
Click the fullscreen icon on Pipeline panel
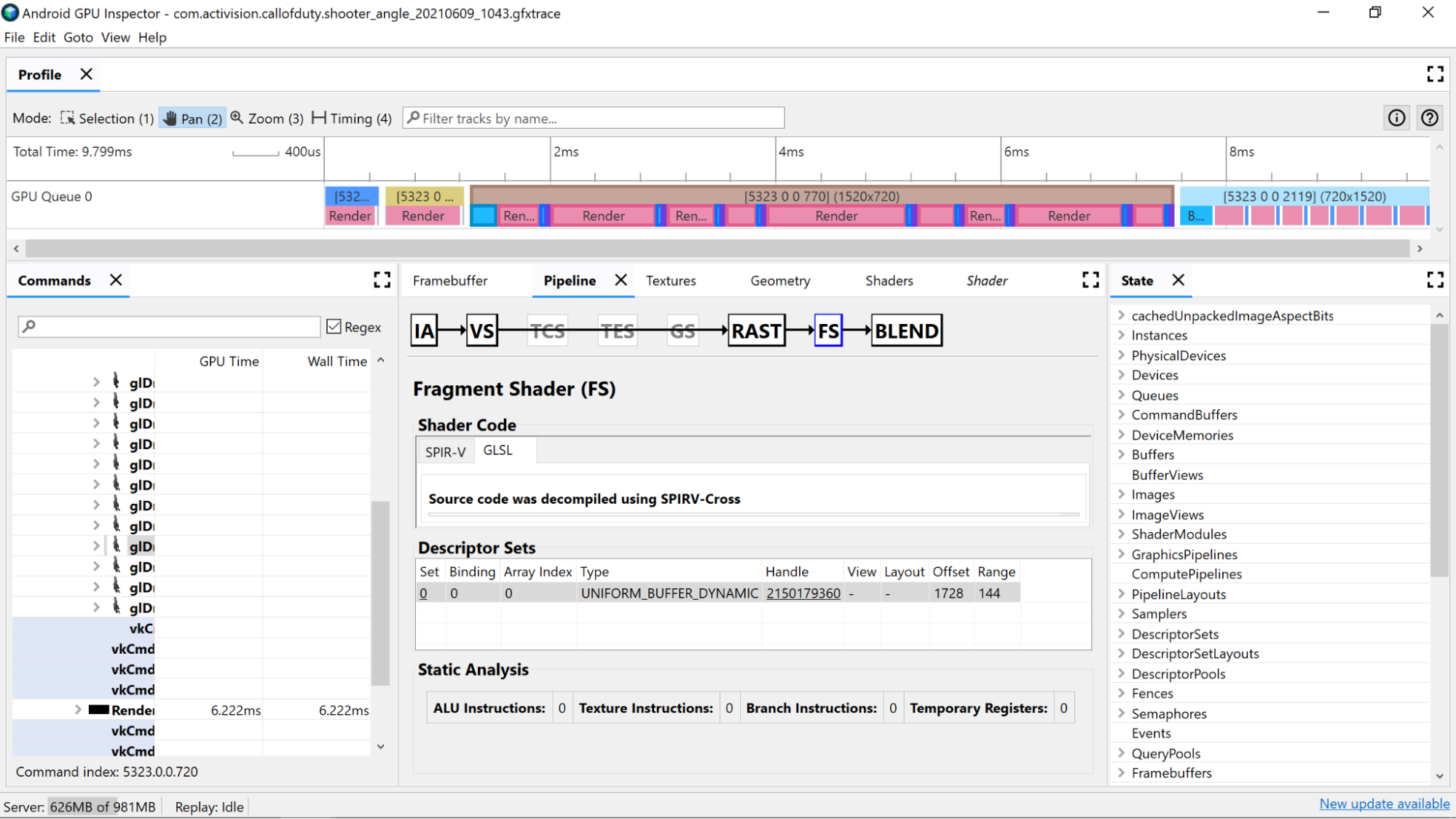click(x=1090, y=280)
